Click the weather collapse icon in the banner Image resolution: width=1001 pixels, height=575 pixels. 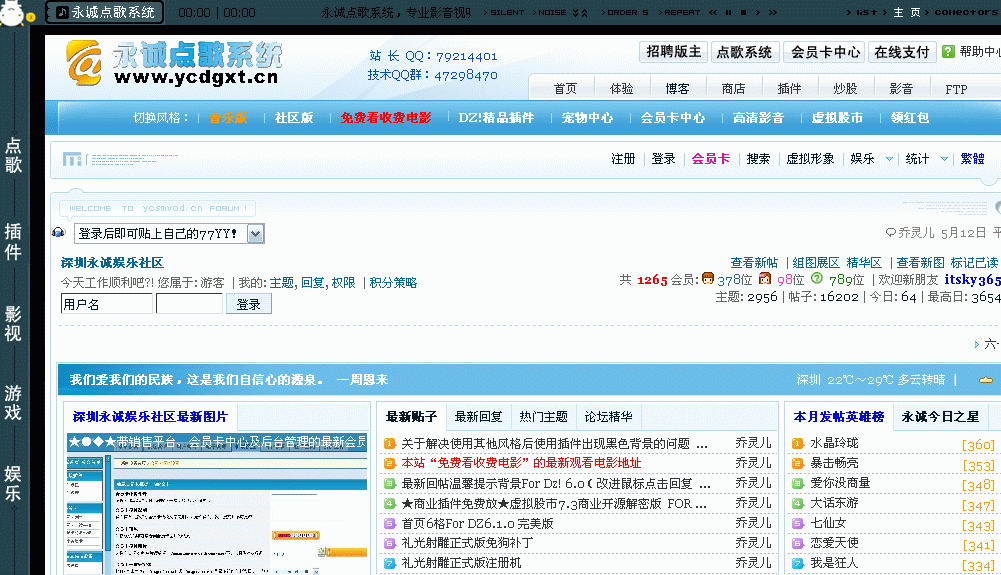pos(985,380)
